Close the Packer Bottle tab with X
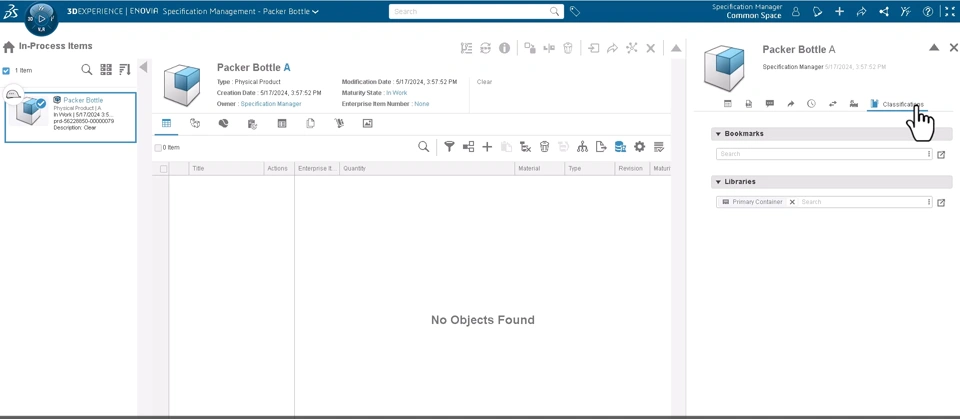The height and width of the screenshot is (419, 960). pyautogui.click(x=651, y=48)
